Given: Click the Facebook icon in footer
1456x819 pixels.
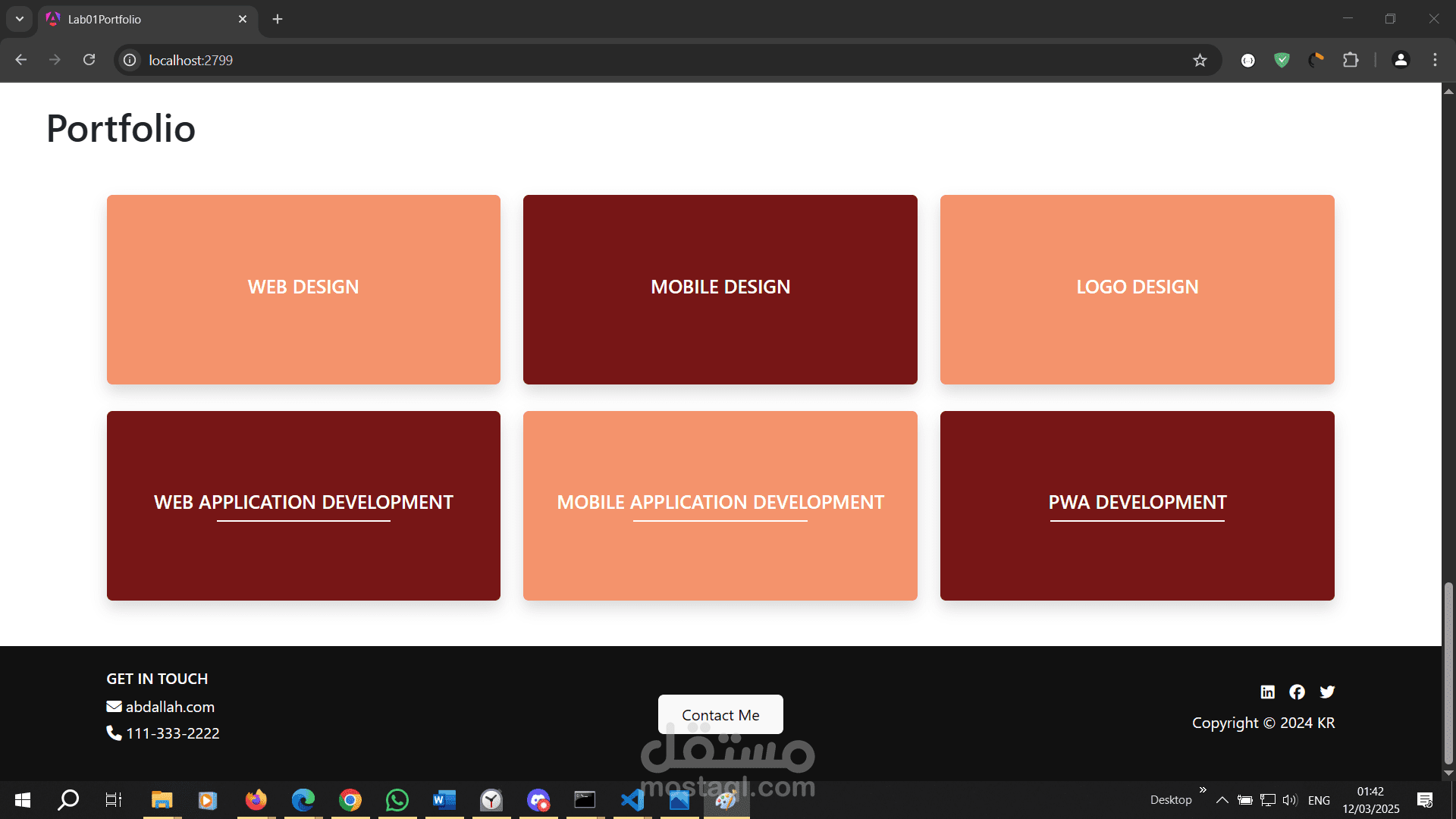Looking at the screenshot, I should [x=1297, y=692].
